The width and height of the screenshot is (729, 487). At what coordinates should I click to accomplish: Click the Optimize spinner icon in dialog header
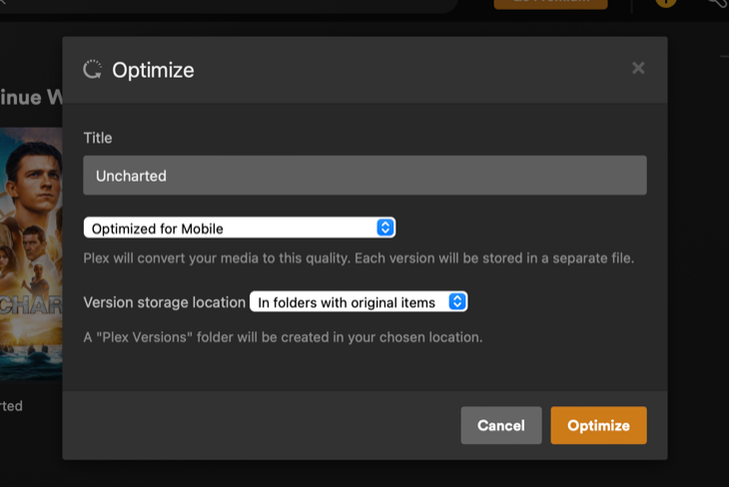(x=92, y=69)
